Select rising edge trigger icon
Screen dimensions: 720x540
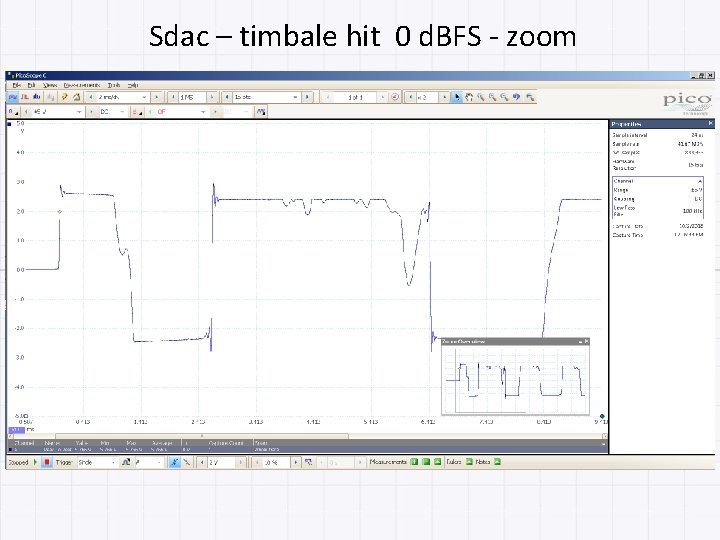click(x=174, y=462)
